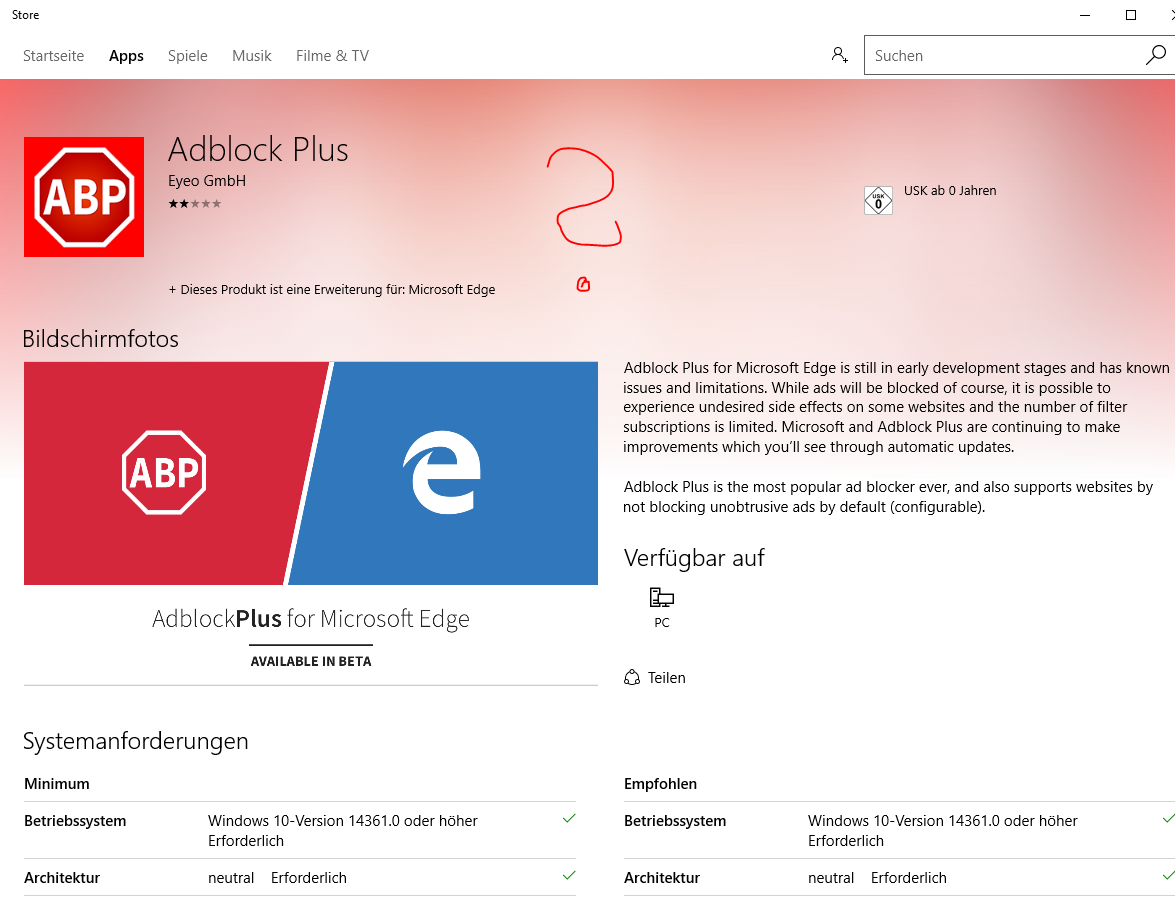Click Betriebssystem label under Minimum
Viewport: 1175px width, 924px height.
[x=75, y=821]
